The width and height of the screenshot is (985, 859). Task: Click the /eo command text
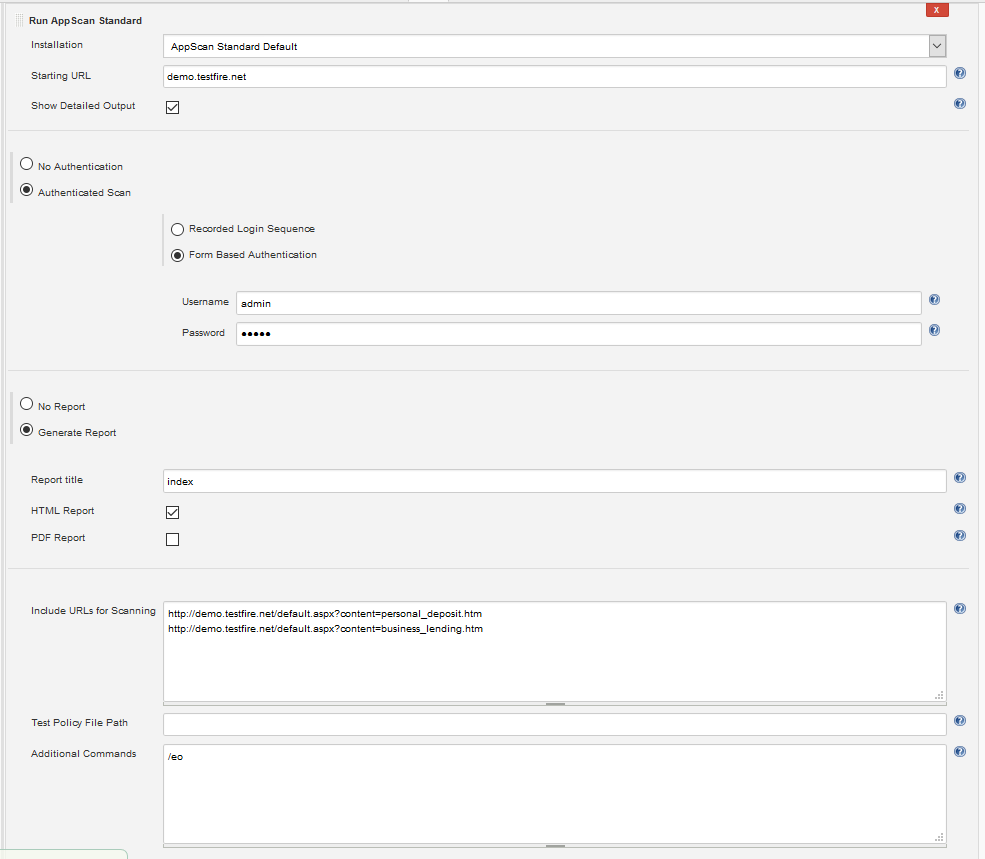[175, 757]
